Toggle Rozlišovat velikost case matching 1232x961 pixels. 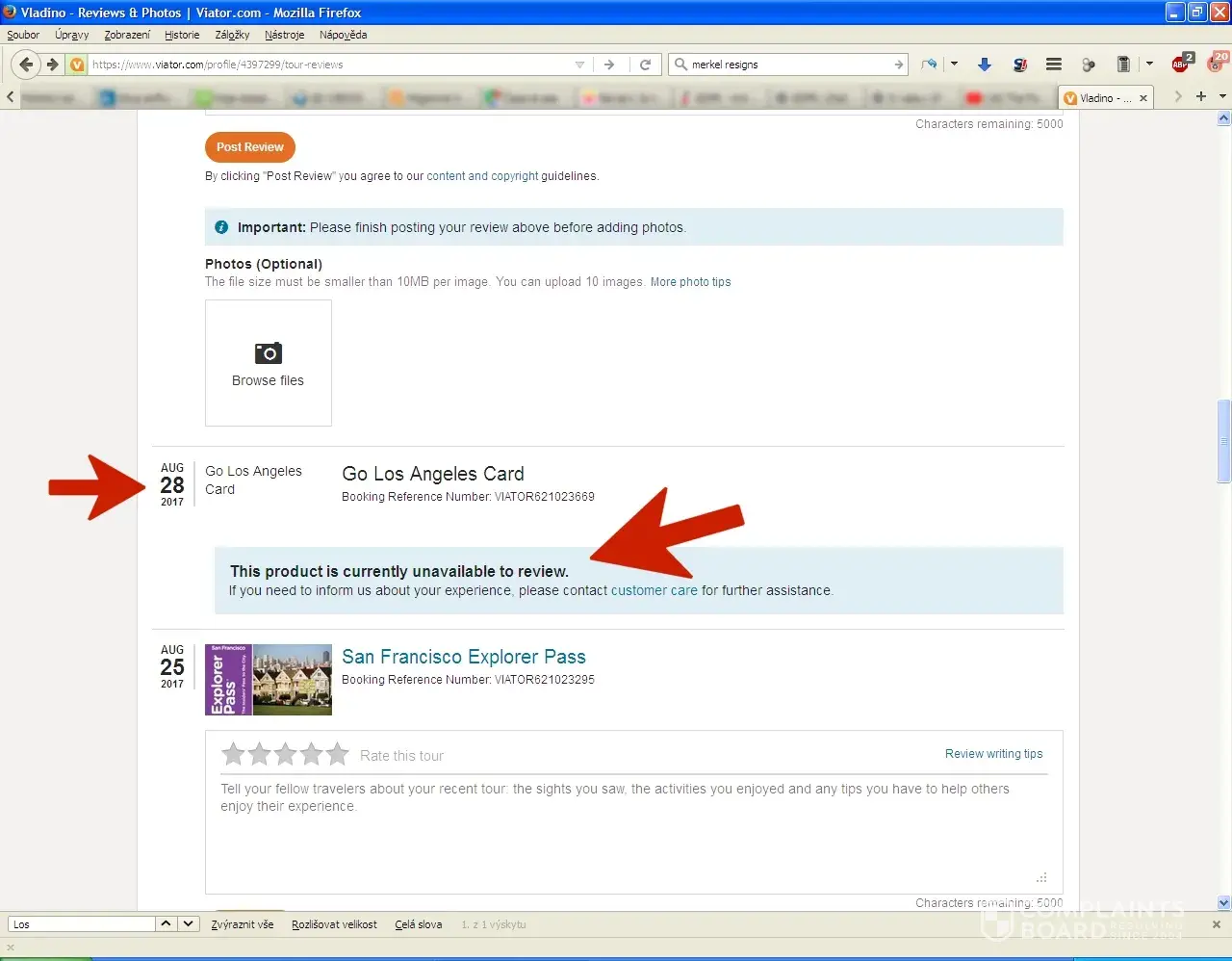click(x=334, y=924)
